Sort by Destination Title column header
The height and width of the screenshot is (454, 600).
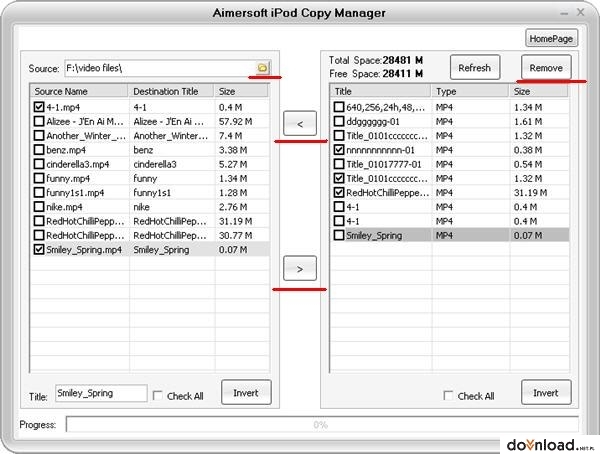171,91
